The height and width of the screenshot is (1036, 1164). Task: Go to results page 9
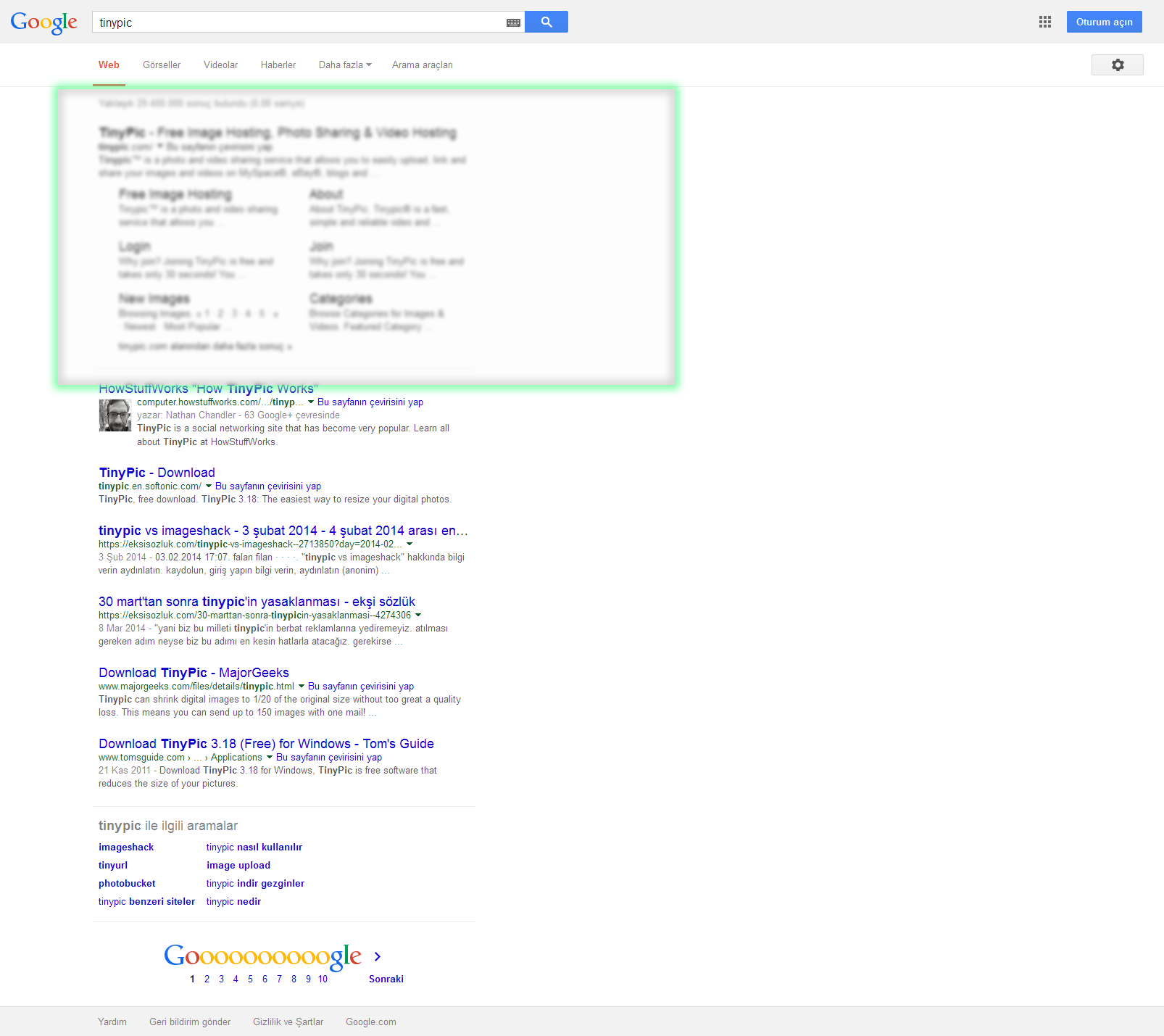pyautogui.click(x=308, y=979)
